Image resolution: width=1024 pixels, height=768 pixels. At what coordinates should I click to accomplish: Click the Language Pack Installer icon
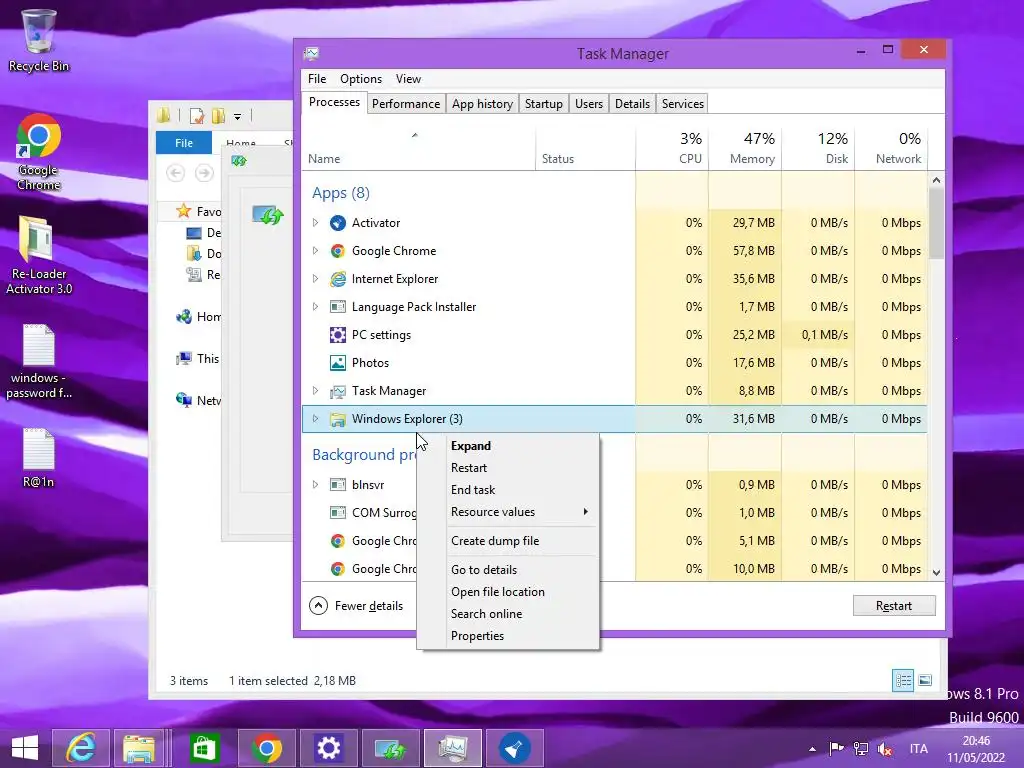coord(338,307)
